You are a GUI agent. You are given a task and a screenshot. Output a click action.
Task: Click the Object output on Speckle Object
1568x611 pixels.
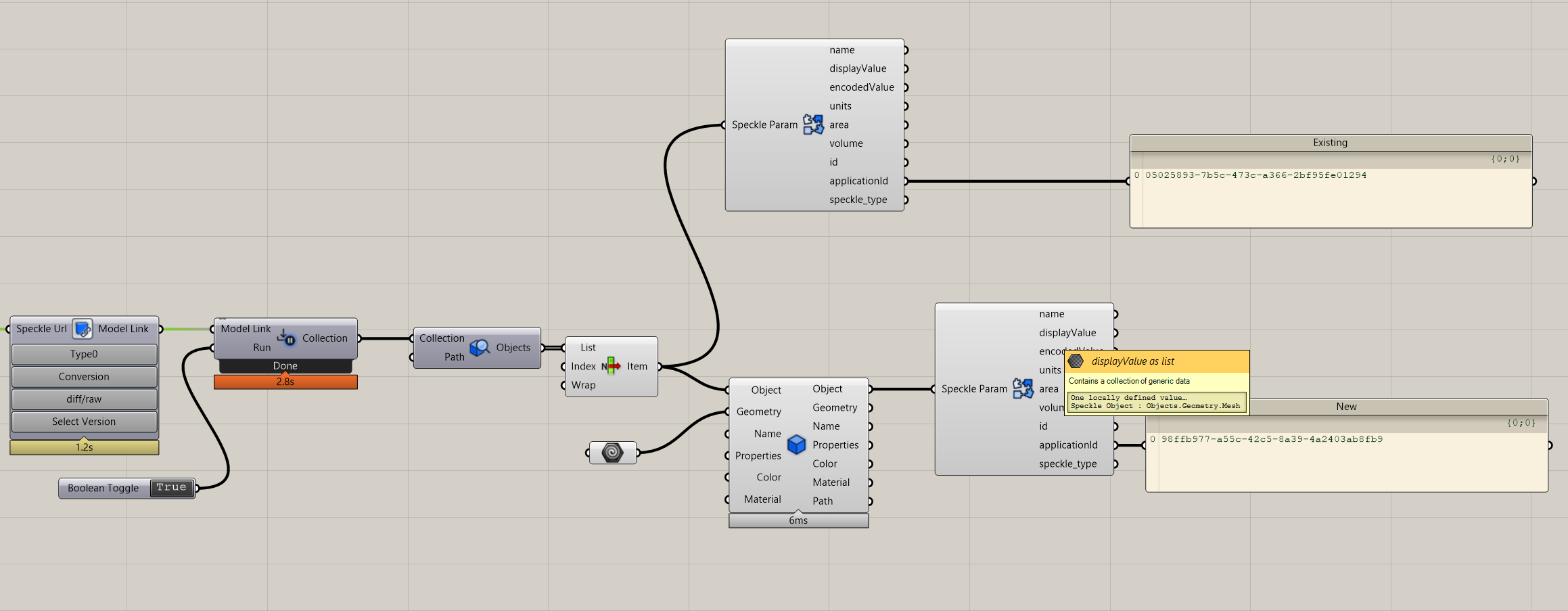pyautogui.click(x=827, y=389)
